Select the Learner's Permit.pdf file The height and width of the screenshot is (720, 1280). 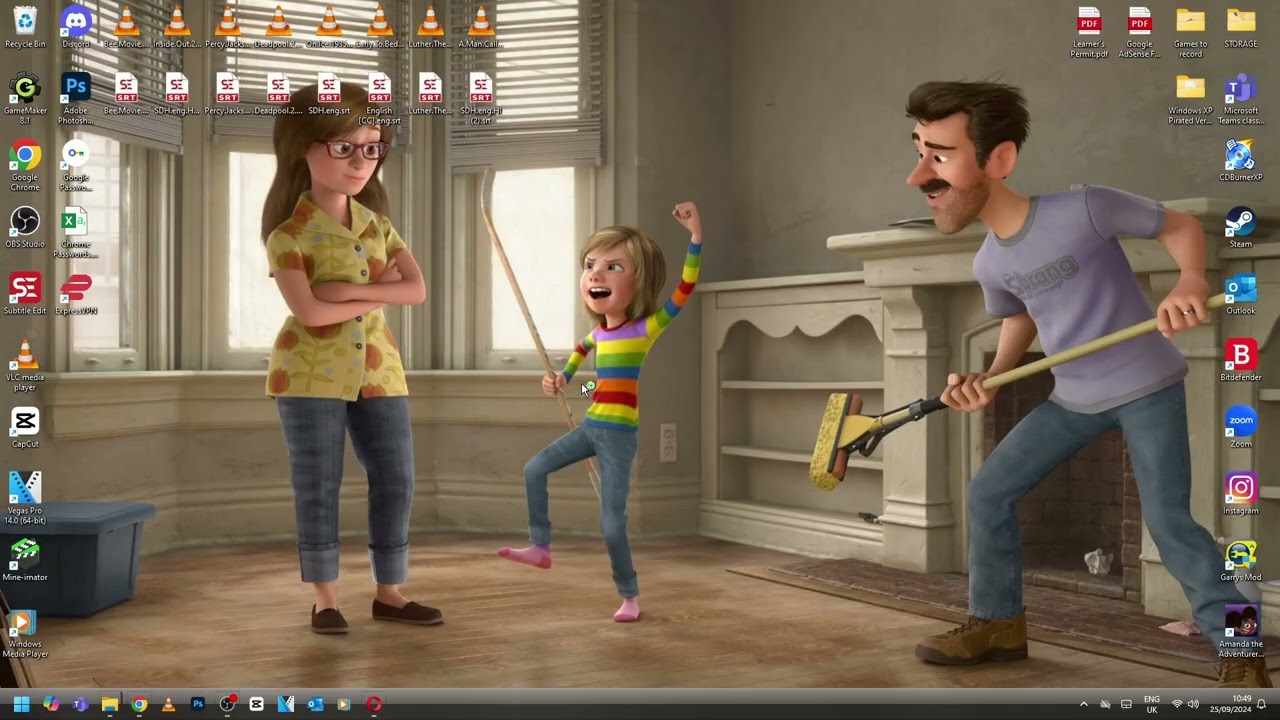click(x=1089, y=32)
